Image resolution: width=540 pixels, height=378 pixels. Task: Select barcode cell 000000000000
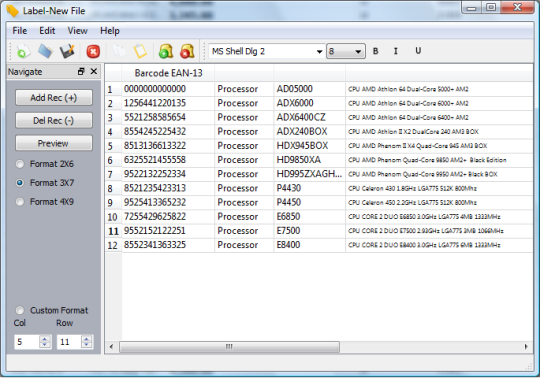point(168,89)
